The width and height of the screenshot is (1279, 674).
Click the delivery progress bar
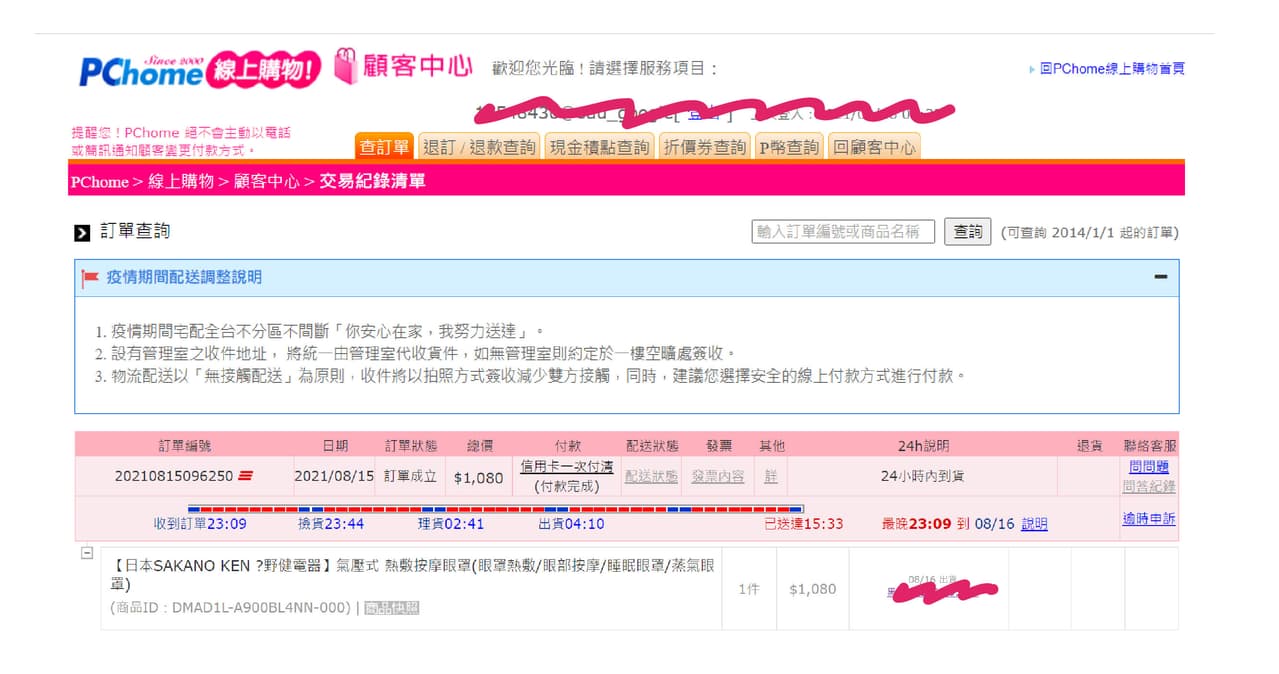click(x=495, y=509)
